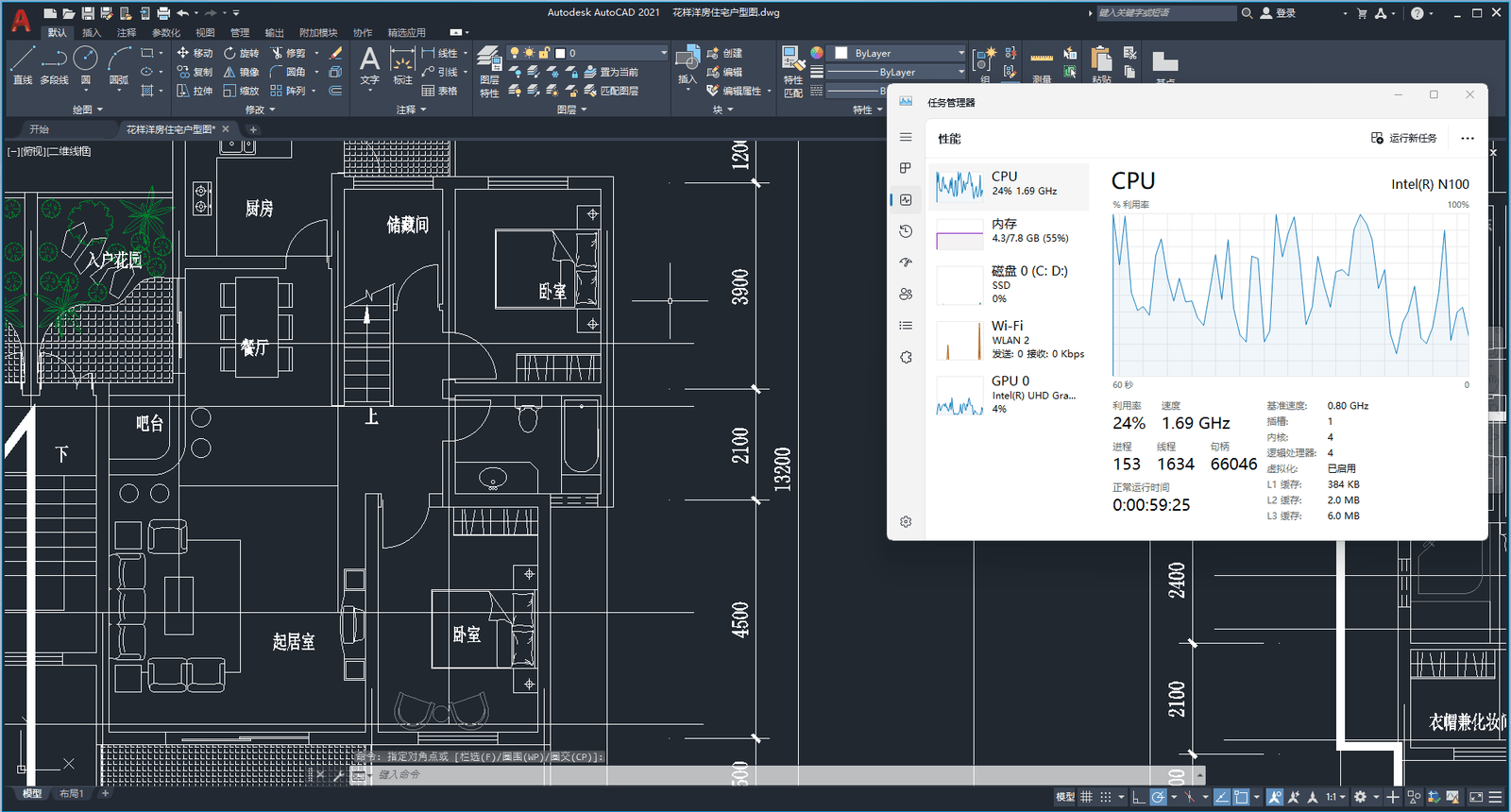Switch to the 注释 ribbon tab
Viewport: 1511px width, 812px height.
click(126, 33)
